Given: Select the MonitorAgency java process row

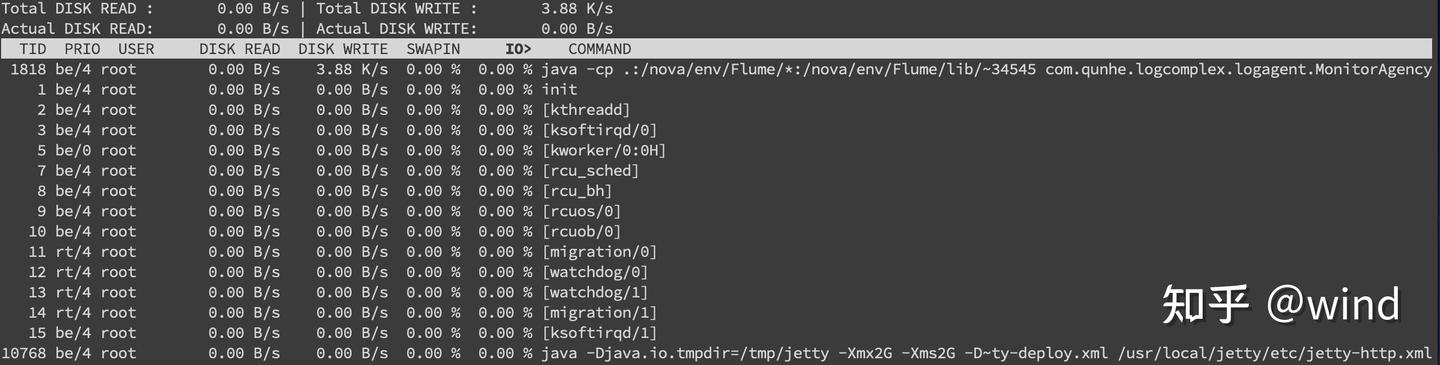Looking at the screenshot, I should tap(720, 69).
